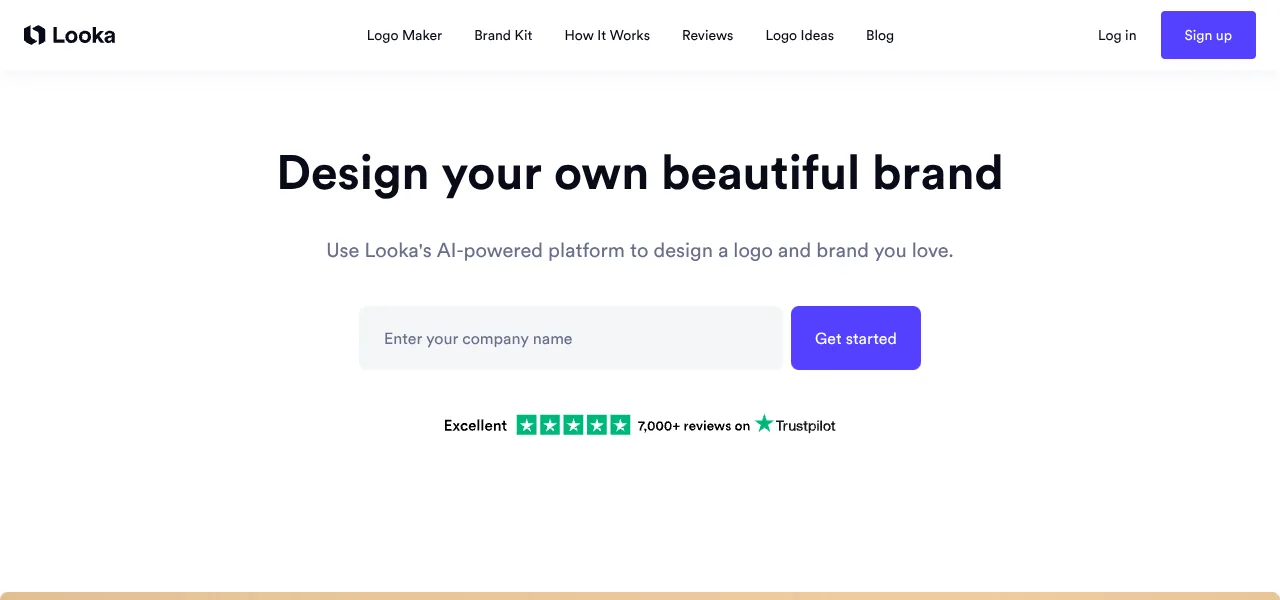Image resolution: width=1280 pixels, height=600 pixels.
Task: Click the fourth green rating star
Action: tap(597, 425)
